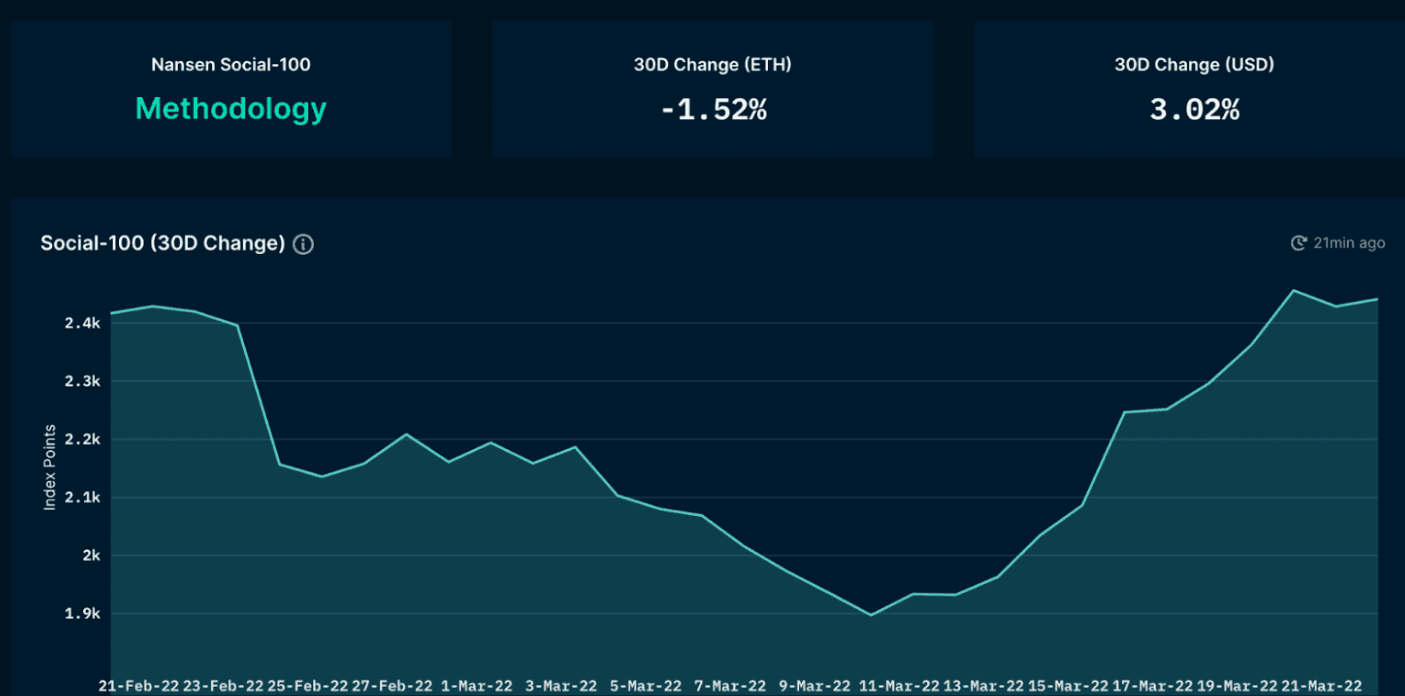Click the 1.9k y-axis tick label
This screenshot has width=1405, height=696.
[x=81, y=614]
